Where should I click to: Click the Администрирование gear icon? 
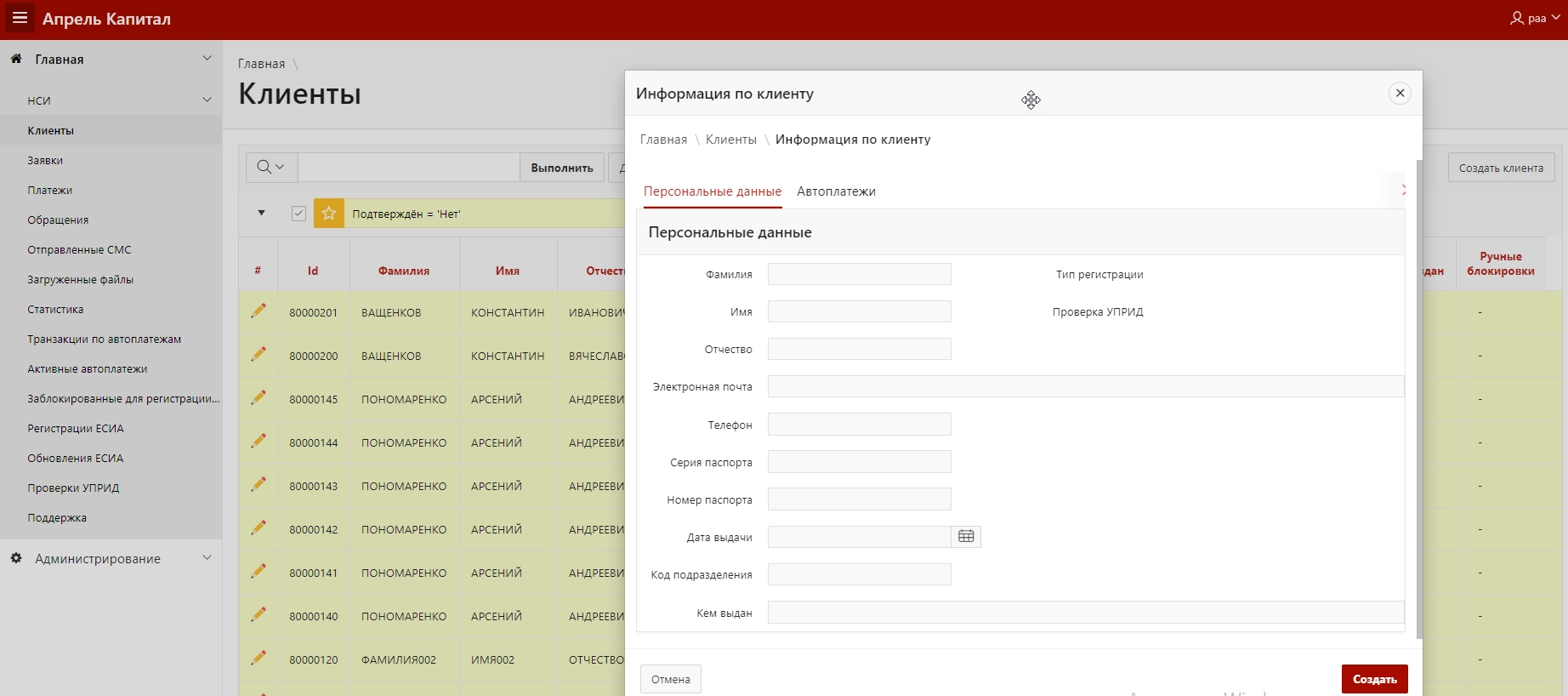tap(16, 558)
